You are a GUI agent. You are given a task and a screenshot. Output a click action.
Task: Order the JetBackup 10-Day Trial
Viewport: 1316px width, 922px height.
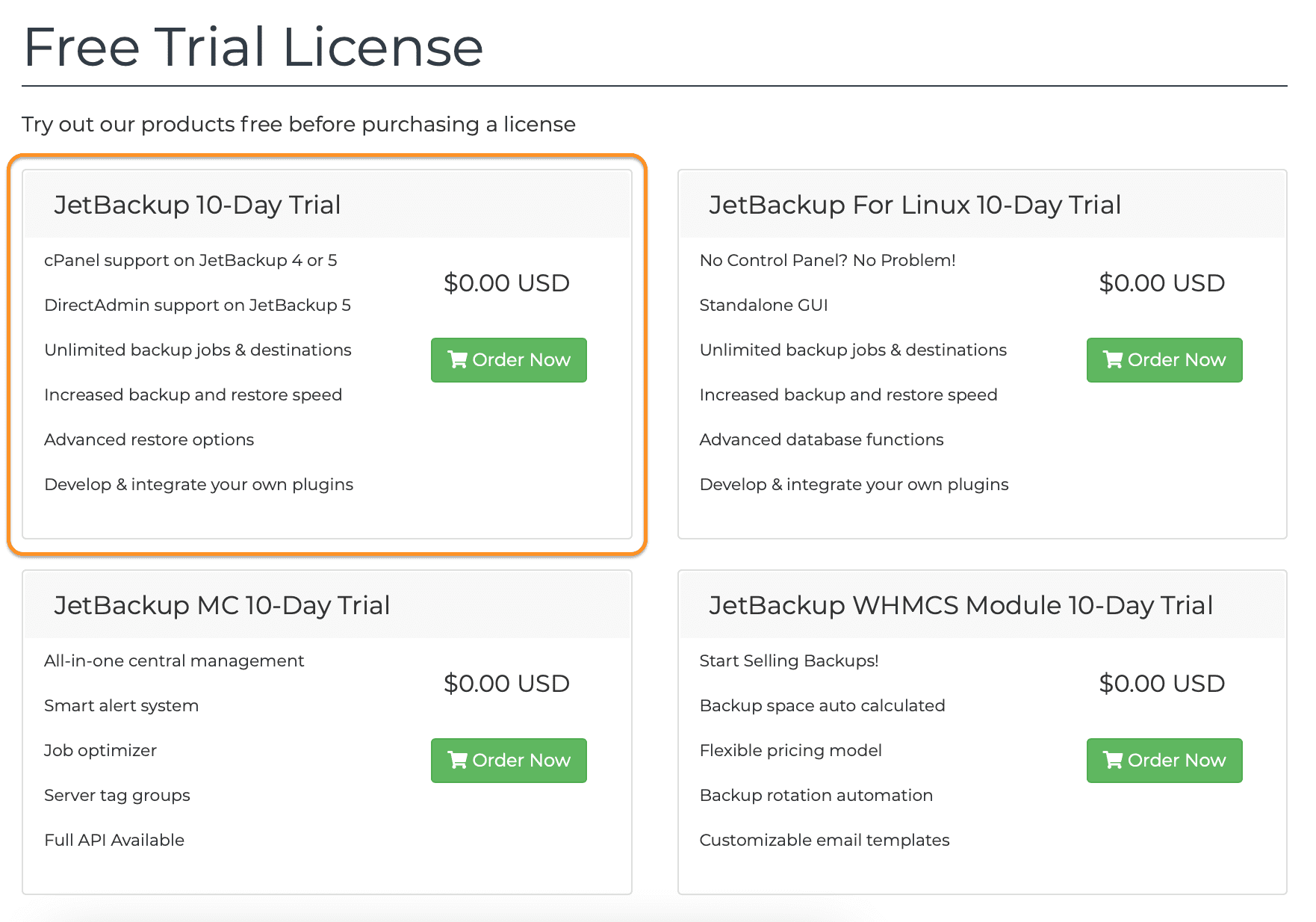coord(509,359)
